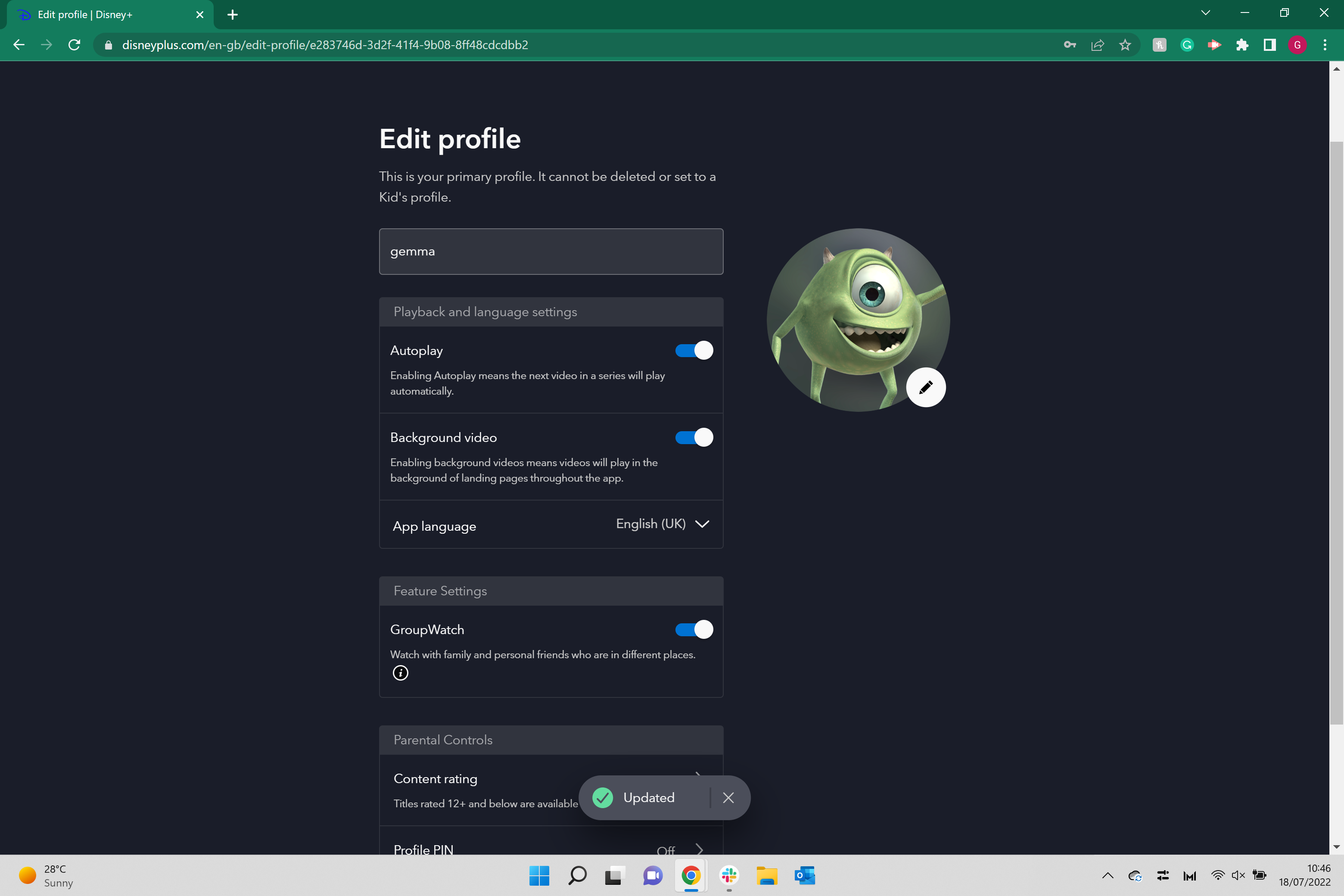Open the GroupWatch info icon

[x=401, y=672]
